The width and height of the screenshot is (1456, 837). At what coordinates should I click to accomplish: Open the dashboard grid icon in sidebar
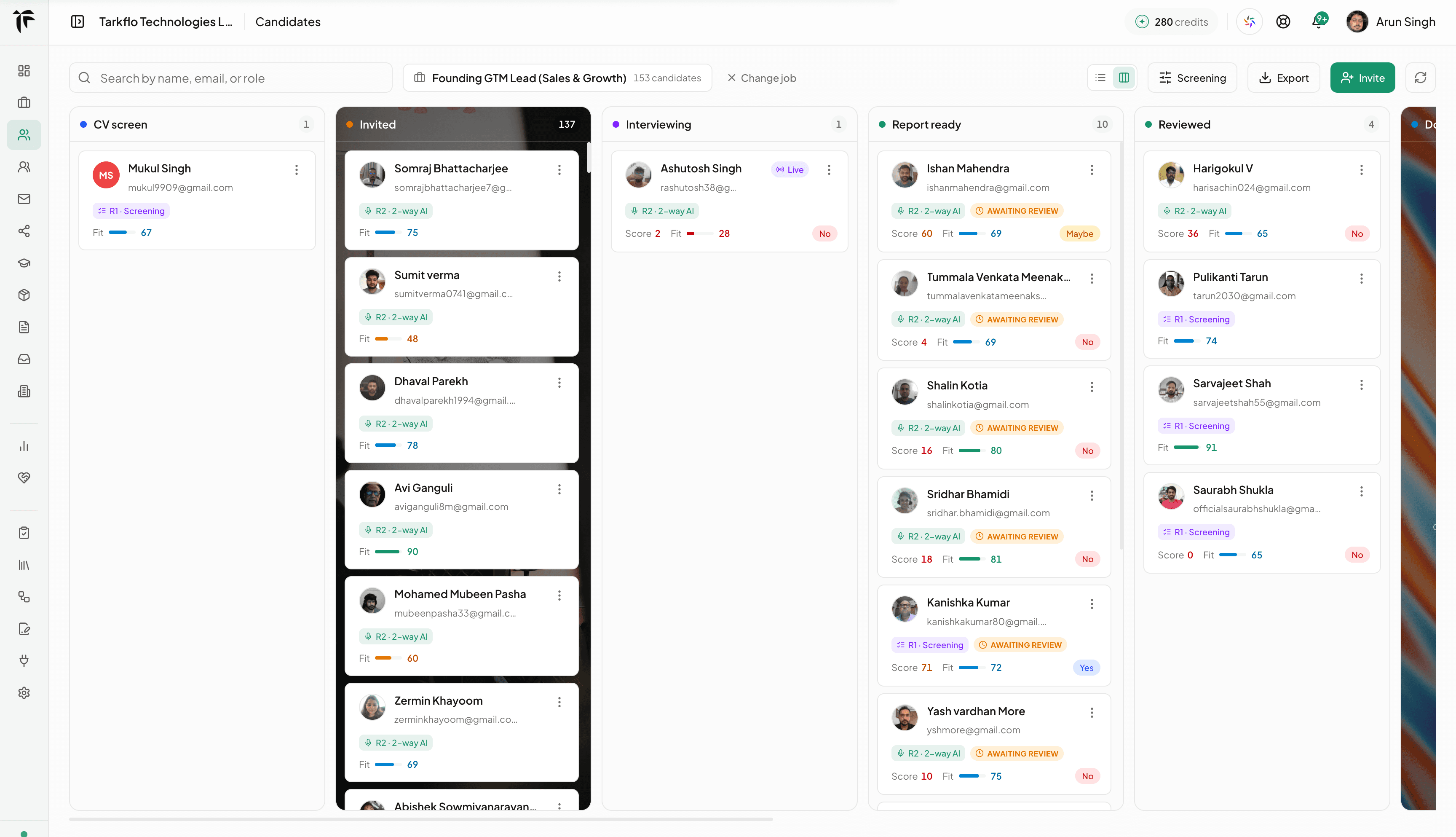(24, 71)
